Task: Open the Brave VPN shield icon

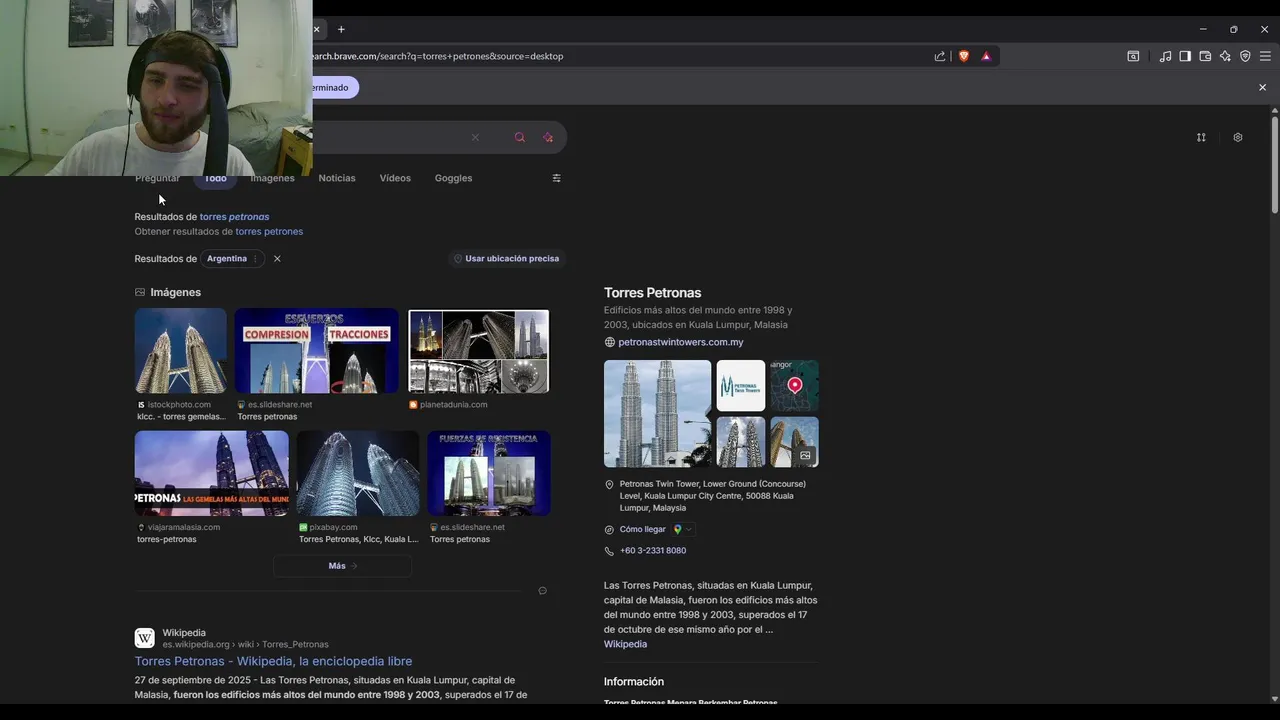Action: pos(1245,56)
